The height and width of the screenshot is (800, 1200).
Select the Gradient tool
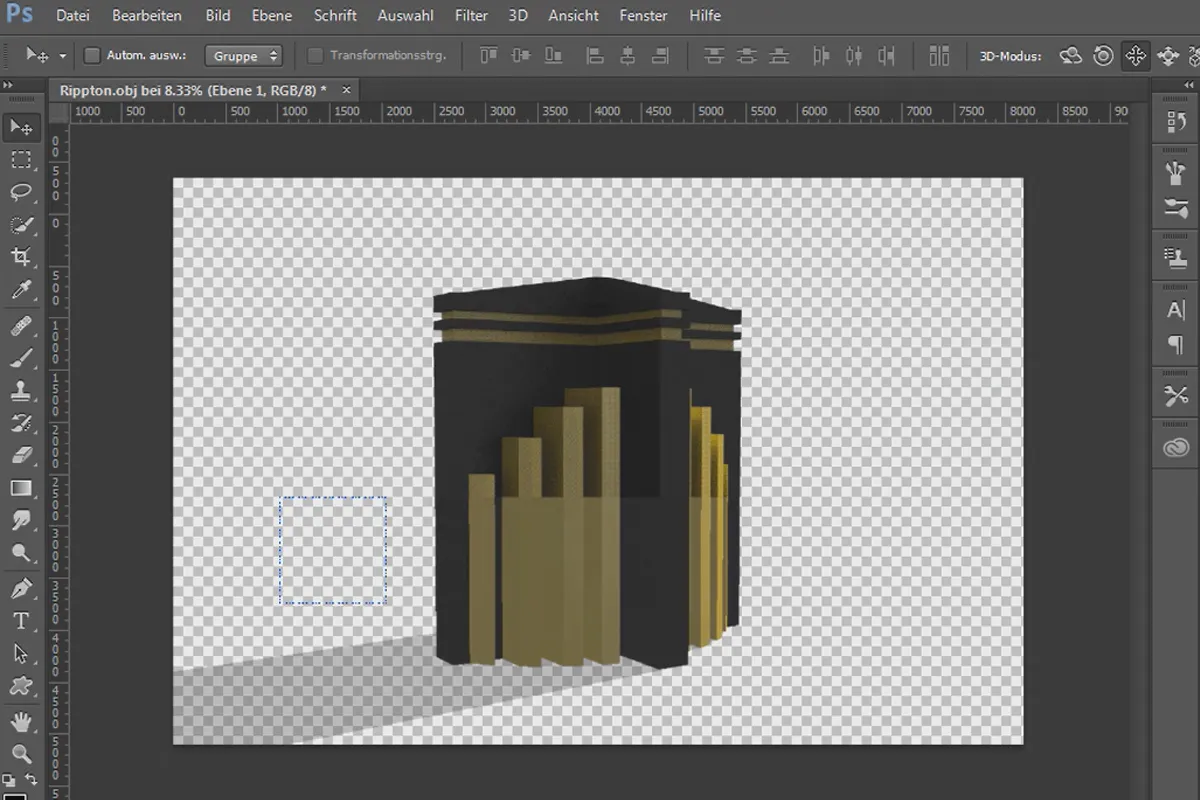(x=21, y=488)
